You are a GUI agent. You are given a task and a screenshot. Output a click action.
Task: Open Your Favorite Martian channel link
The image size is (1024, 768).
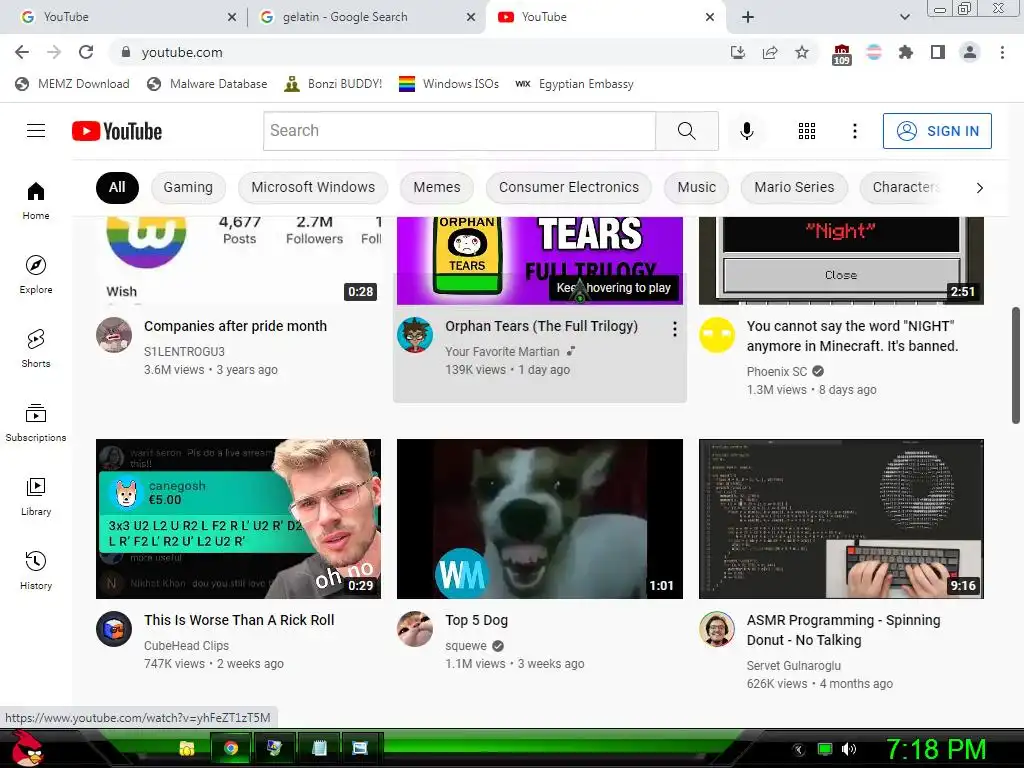502,351
